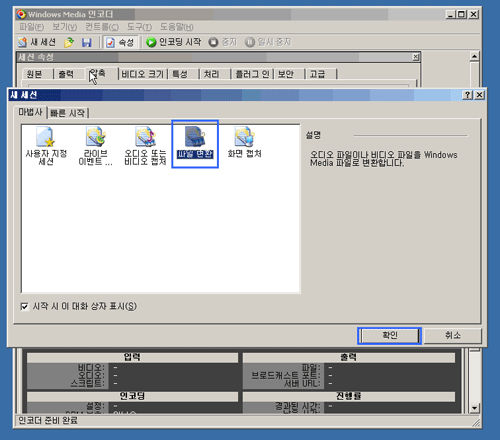Select the 라이브 이벤트 wizard icon
Screen dimensions: 500x440
pyautogui.click(x=95, y=146)
